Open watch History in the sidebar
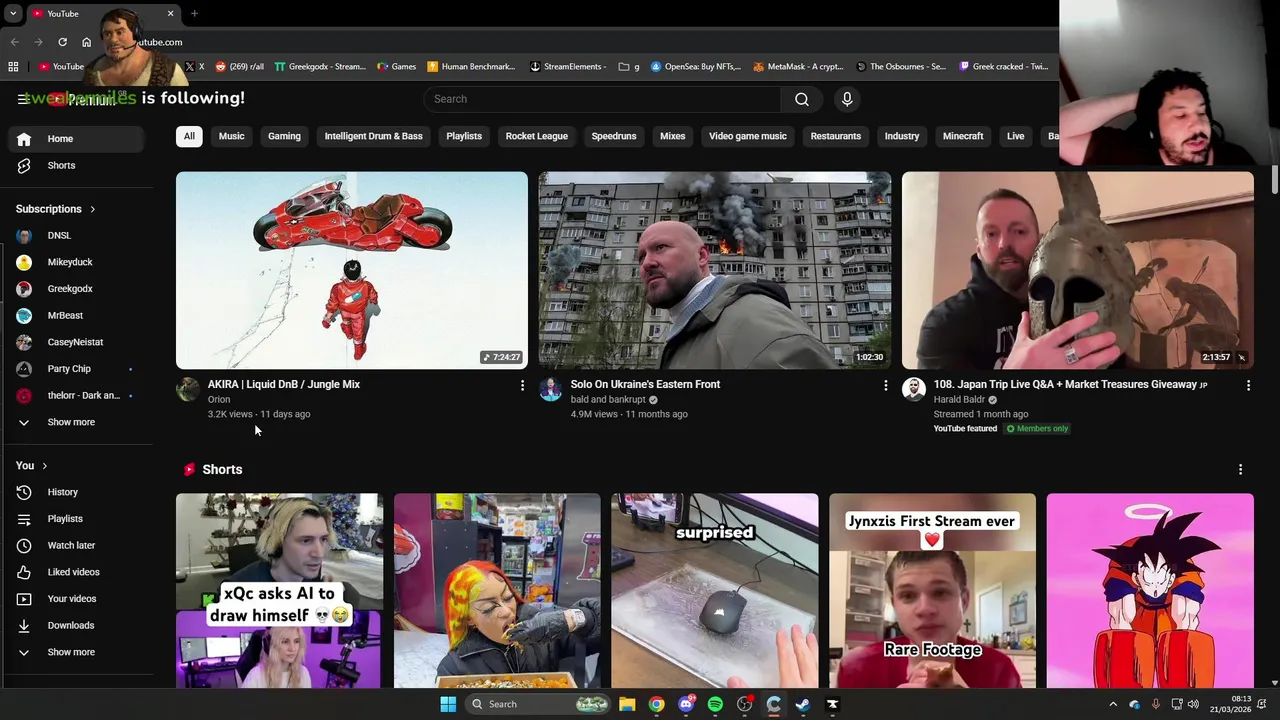This screenshot has width=1280, height=720. (76, 492)
